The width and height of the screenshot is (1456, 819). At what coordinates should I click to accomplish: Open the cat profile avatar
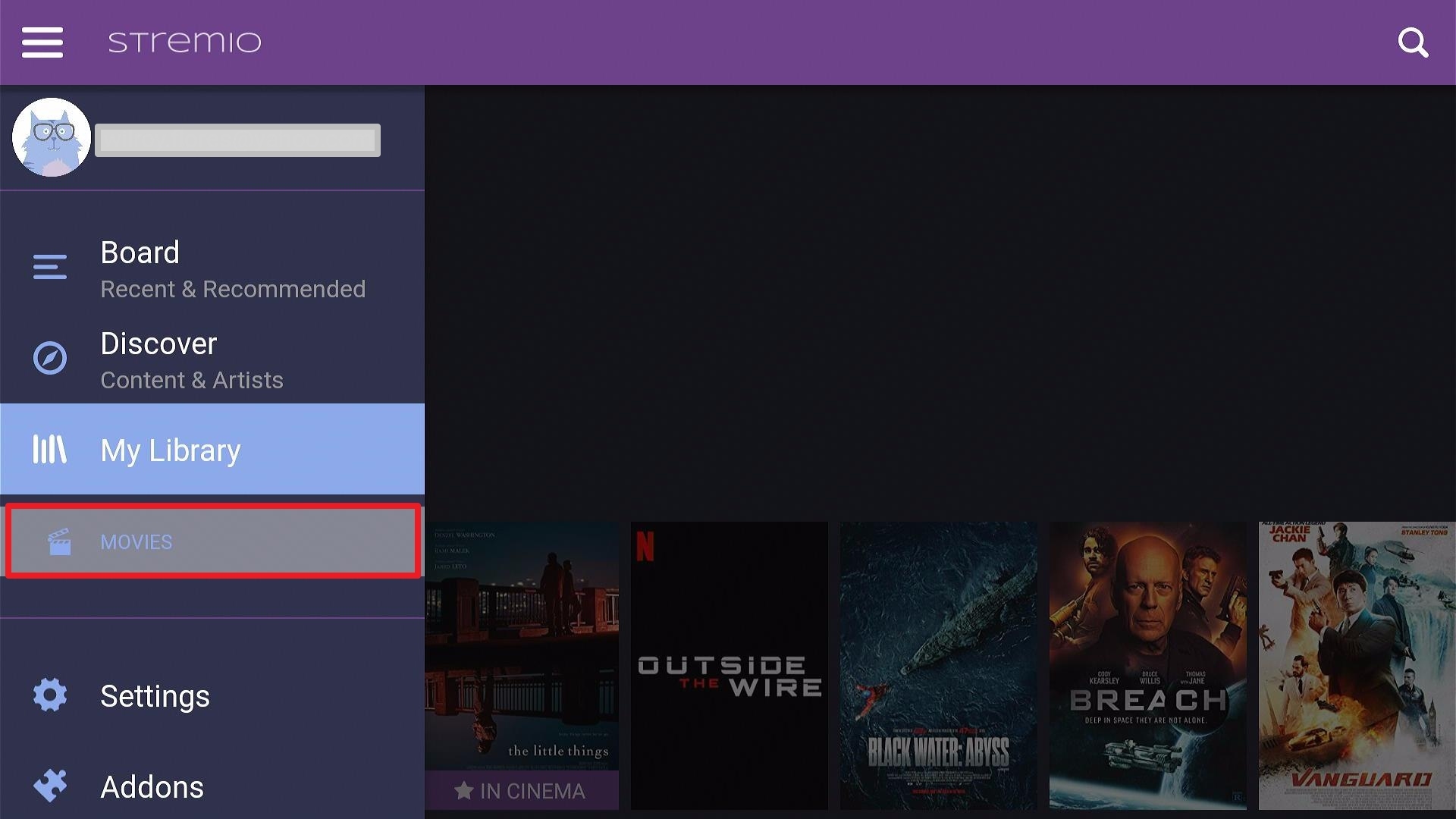[x=52, y=137]
